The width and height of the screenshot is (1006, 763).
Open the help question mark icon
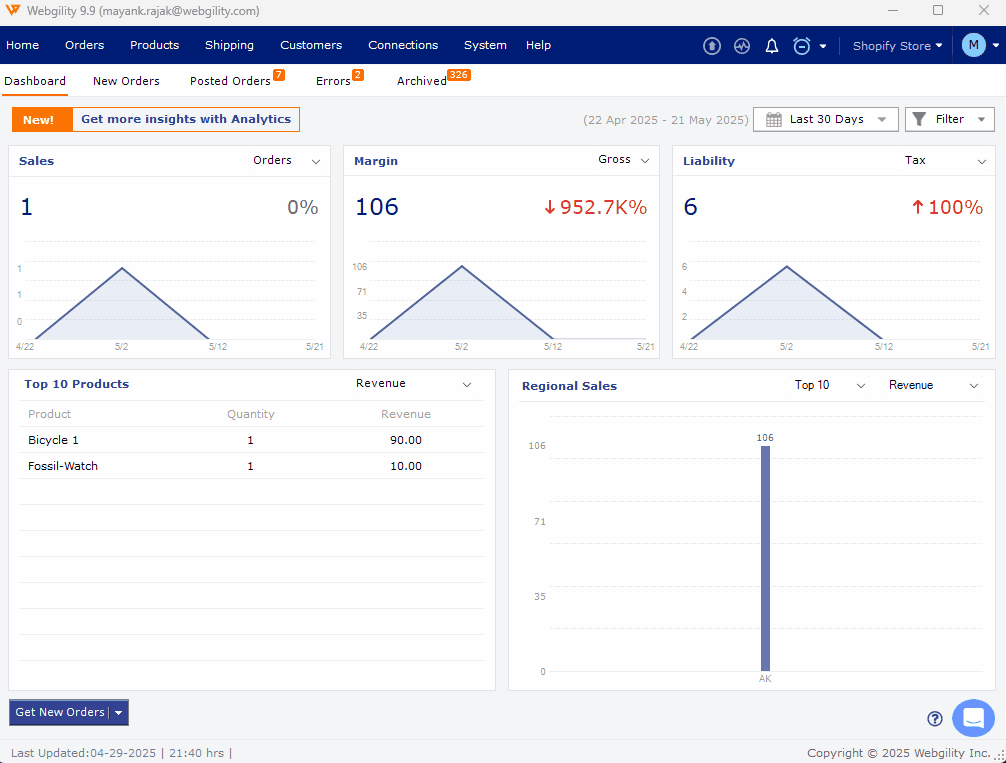point(935,718)
